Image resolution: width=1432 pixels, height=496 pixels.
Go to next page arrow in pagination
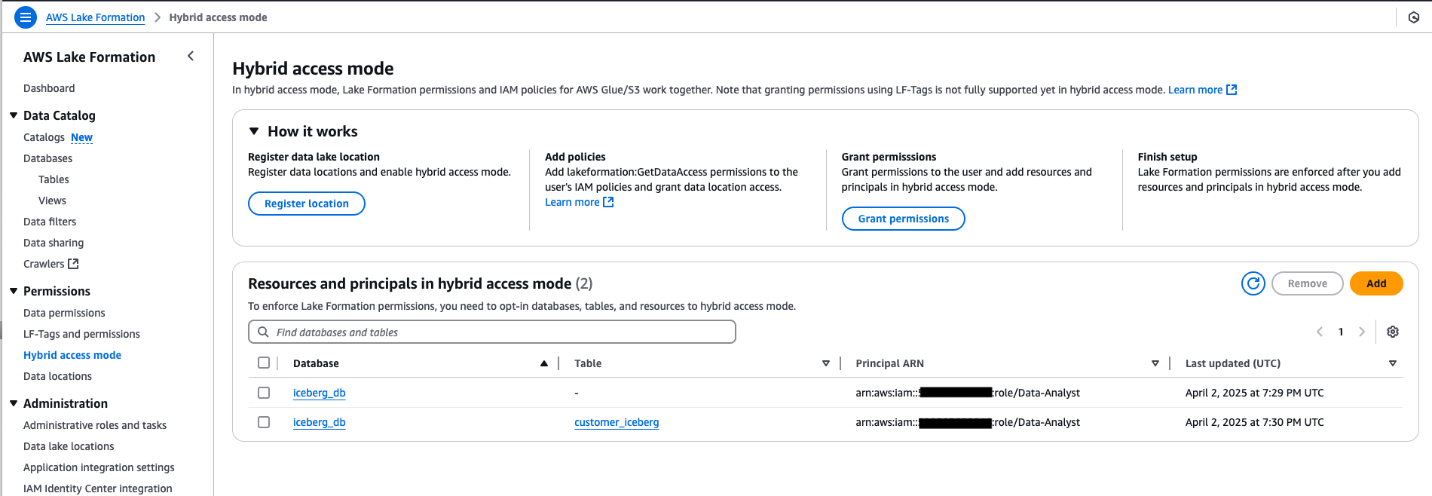coord(1362,332)
